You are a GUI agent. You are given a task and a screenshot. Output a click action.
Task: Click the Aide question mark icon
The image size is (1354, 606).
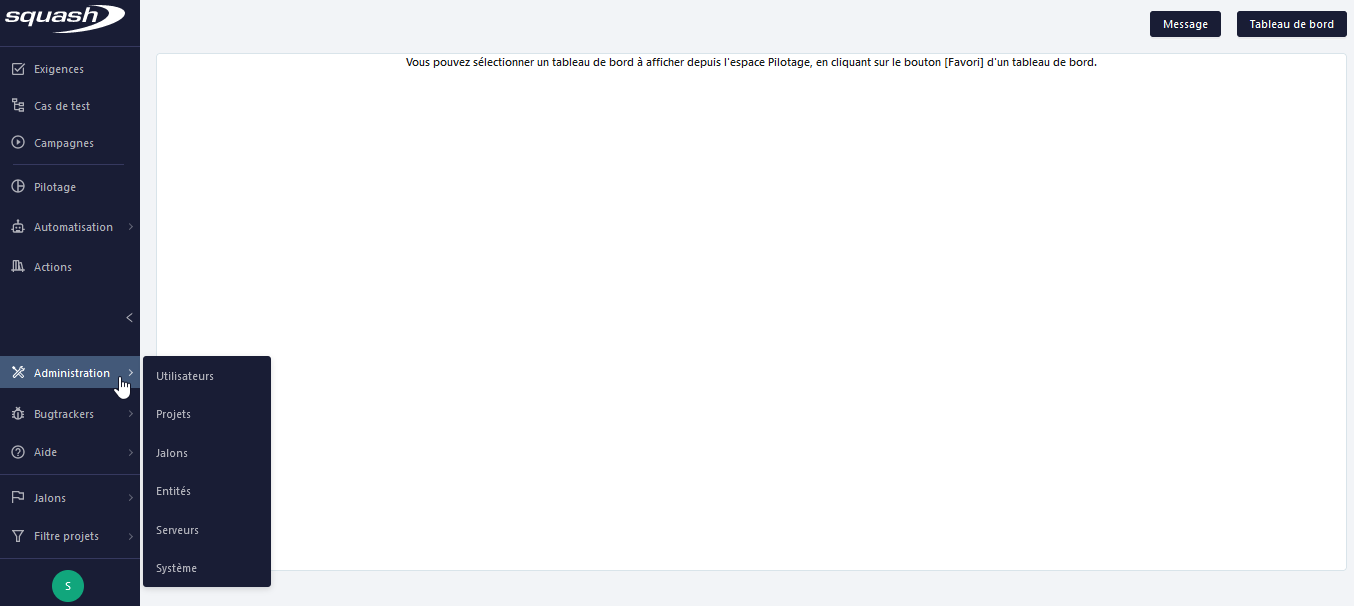(x=18, y=452)
